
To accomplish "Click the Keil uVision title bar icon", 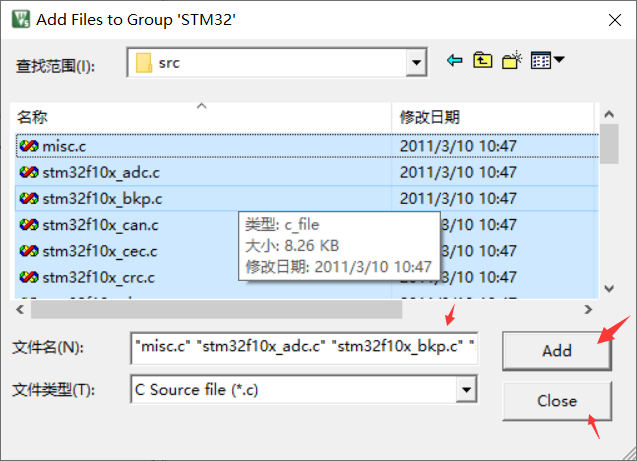I will pos(21,19).
